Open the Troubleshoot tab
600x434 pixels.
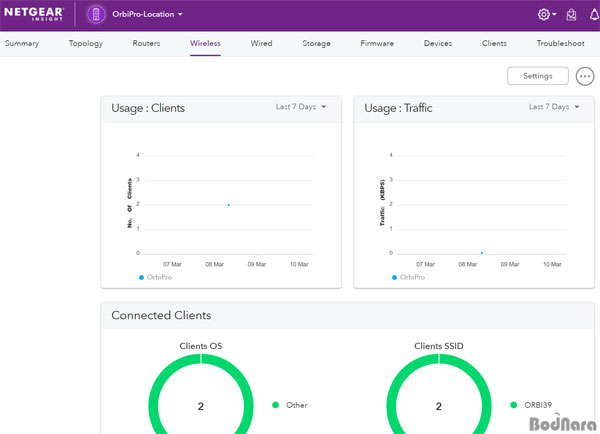[560, 43]
